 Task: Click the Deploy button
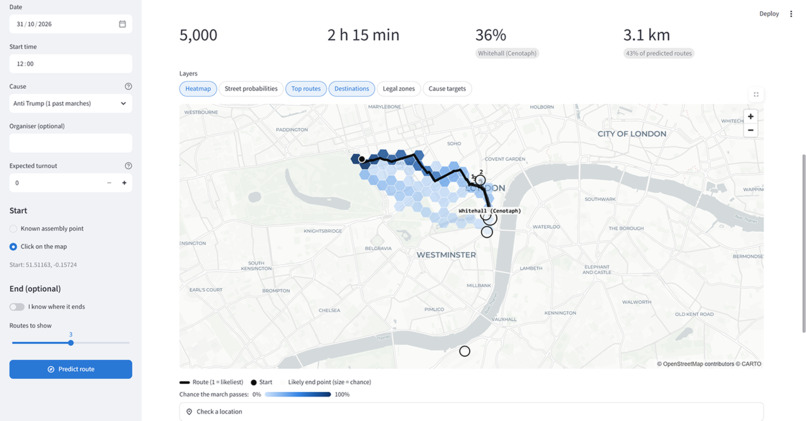click(769, 14)
